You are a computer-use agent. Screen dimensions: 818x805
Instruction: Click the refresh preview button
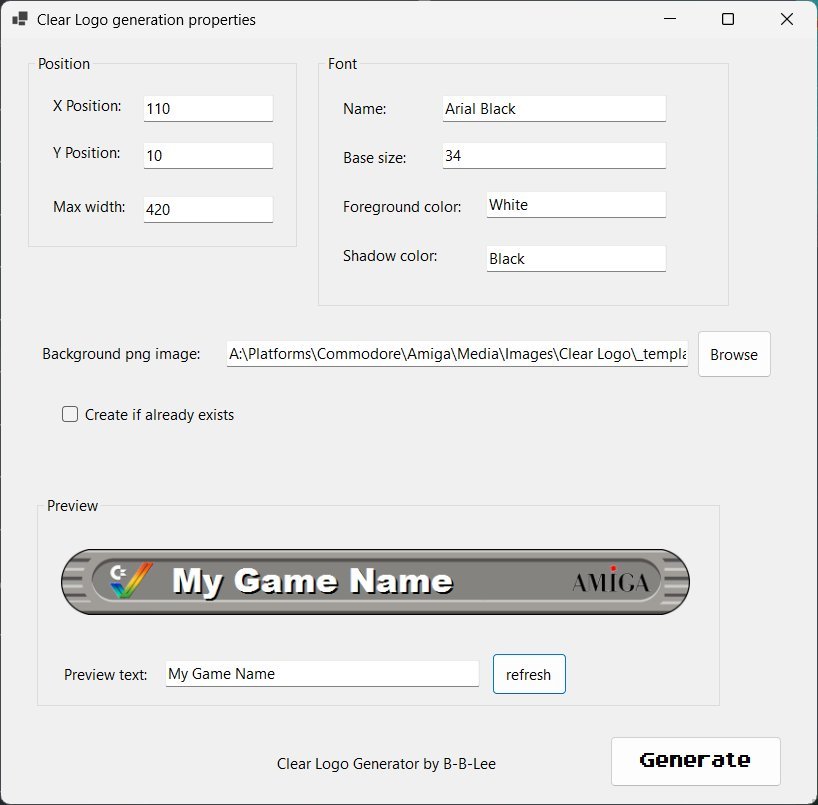529,674
